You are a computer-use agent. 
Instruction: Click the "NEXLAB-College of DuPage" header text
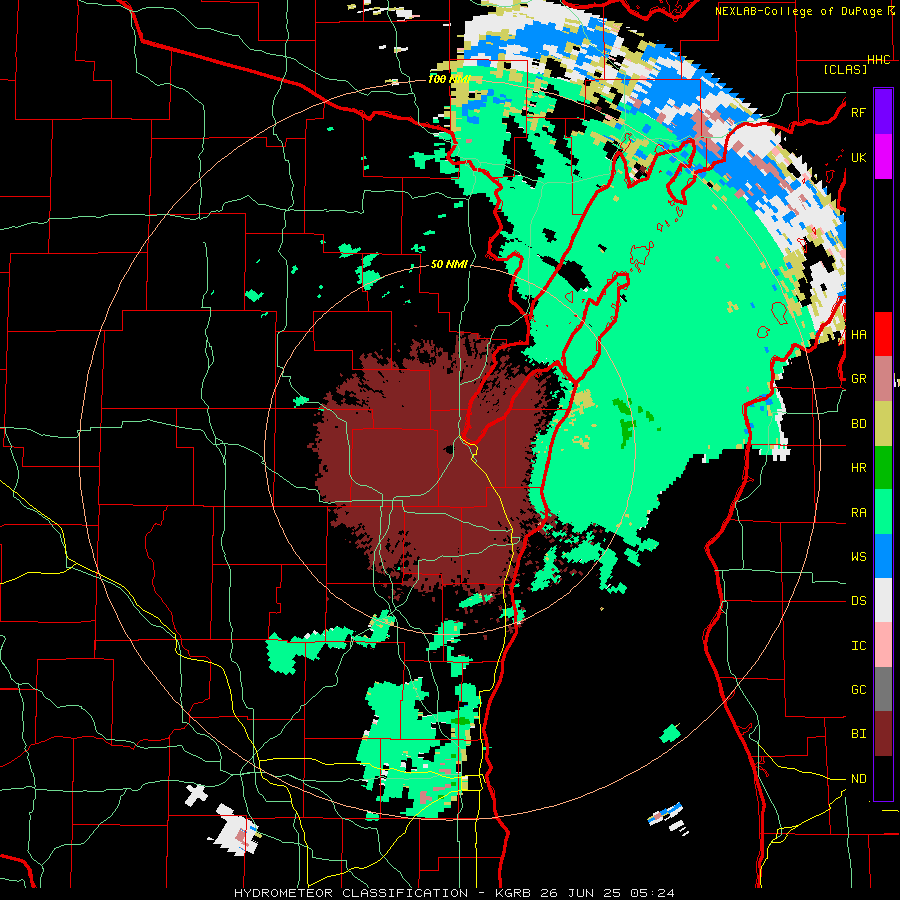[x=798, y=11]
